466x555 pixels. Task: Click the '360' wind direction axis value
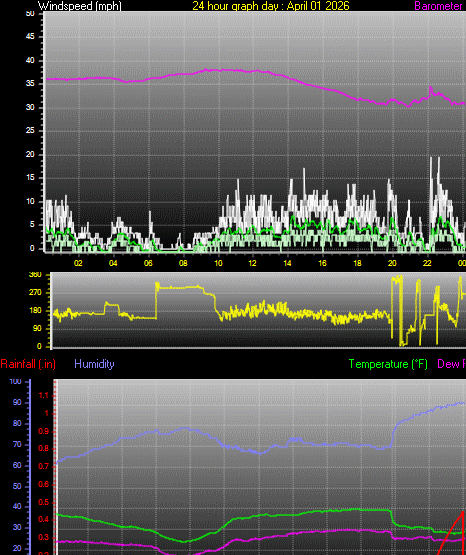[x=35, y=275]
